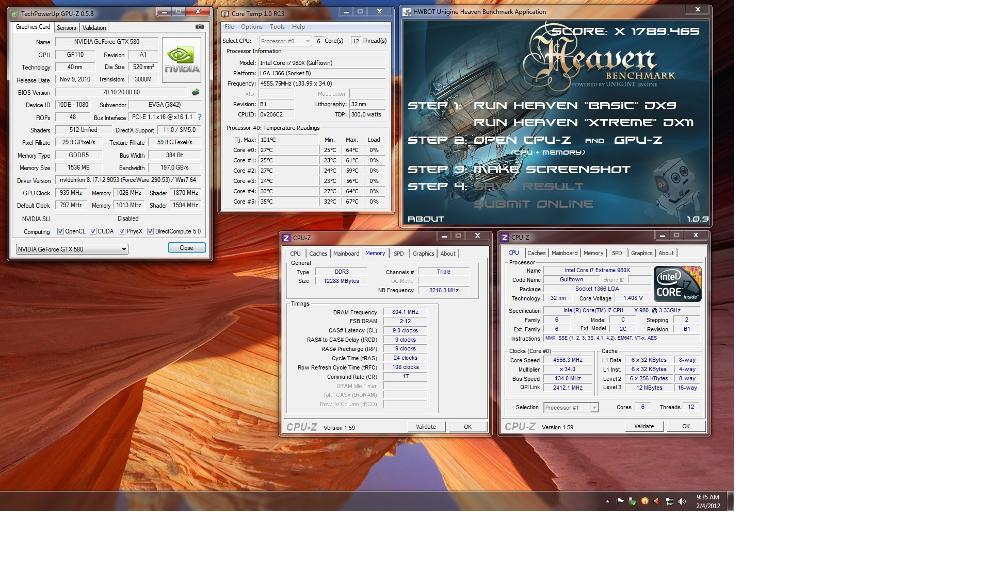
Task: Open the Selection Processor #1 dropdown in CPU-Z
Action: (571, 407)
